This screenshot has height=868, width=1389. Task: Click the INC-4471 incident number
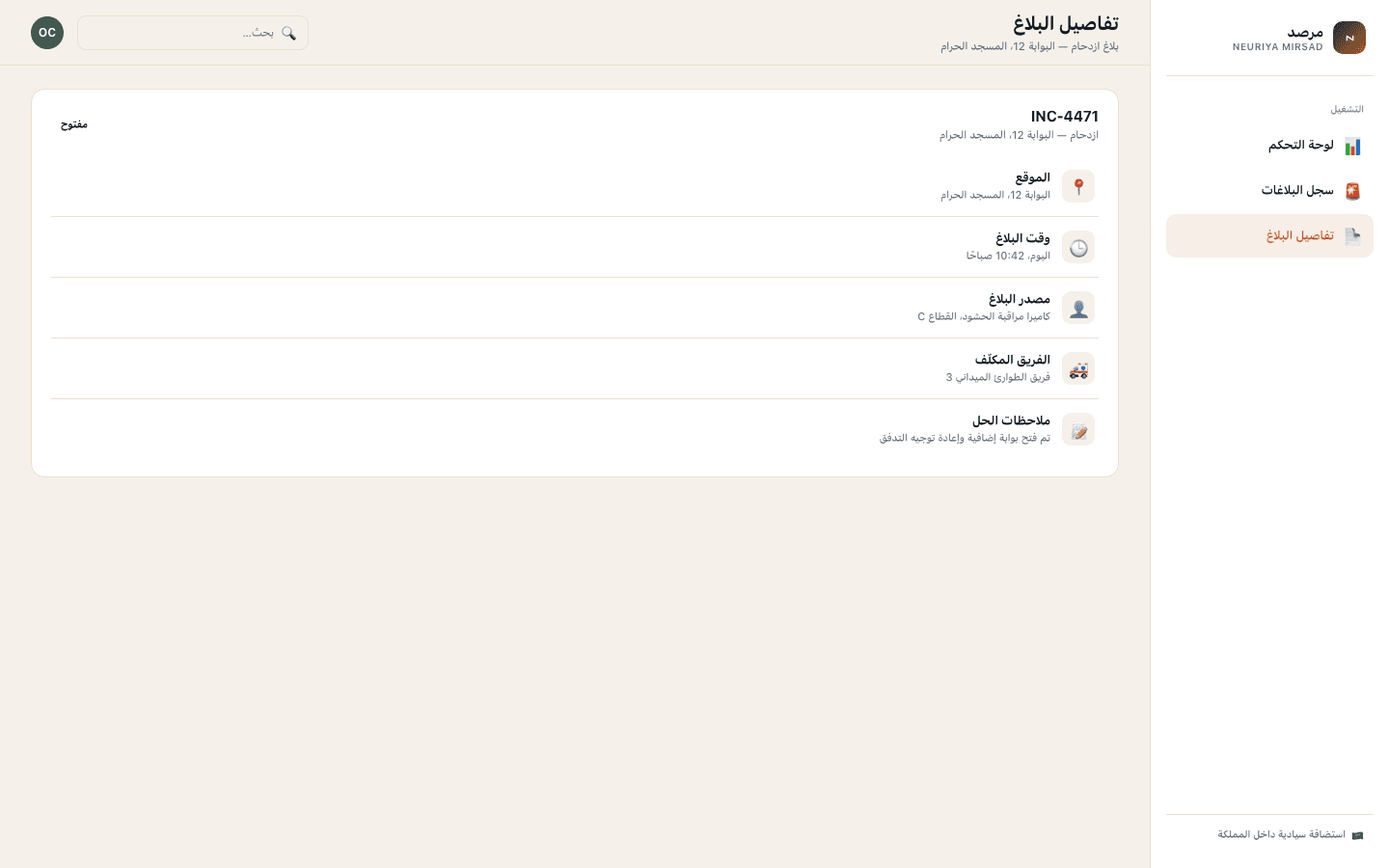1065,117
